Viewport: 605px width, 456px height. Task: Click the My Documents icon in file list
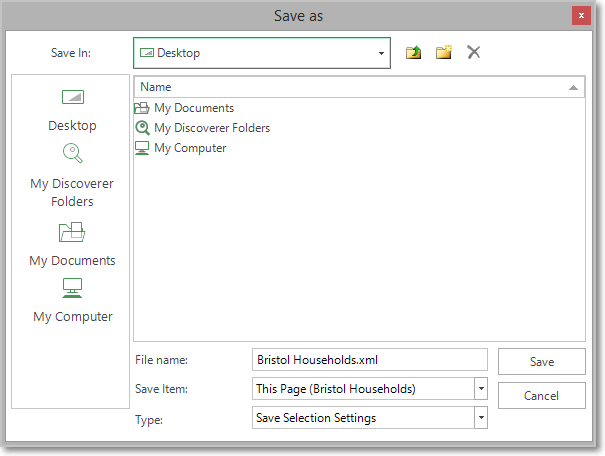[x=142, y=108]
